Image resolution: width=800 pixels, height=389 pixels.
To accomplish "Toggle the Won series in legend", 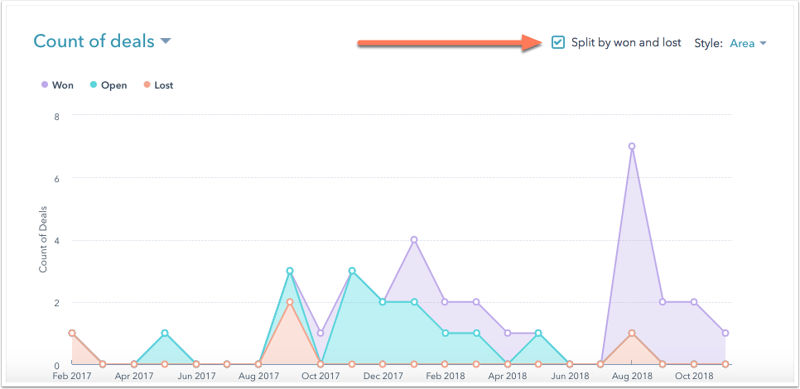I will (57, 85).
